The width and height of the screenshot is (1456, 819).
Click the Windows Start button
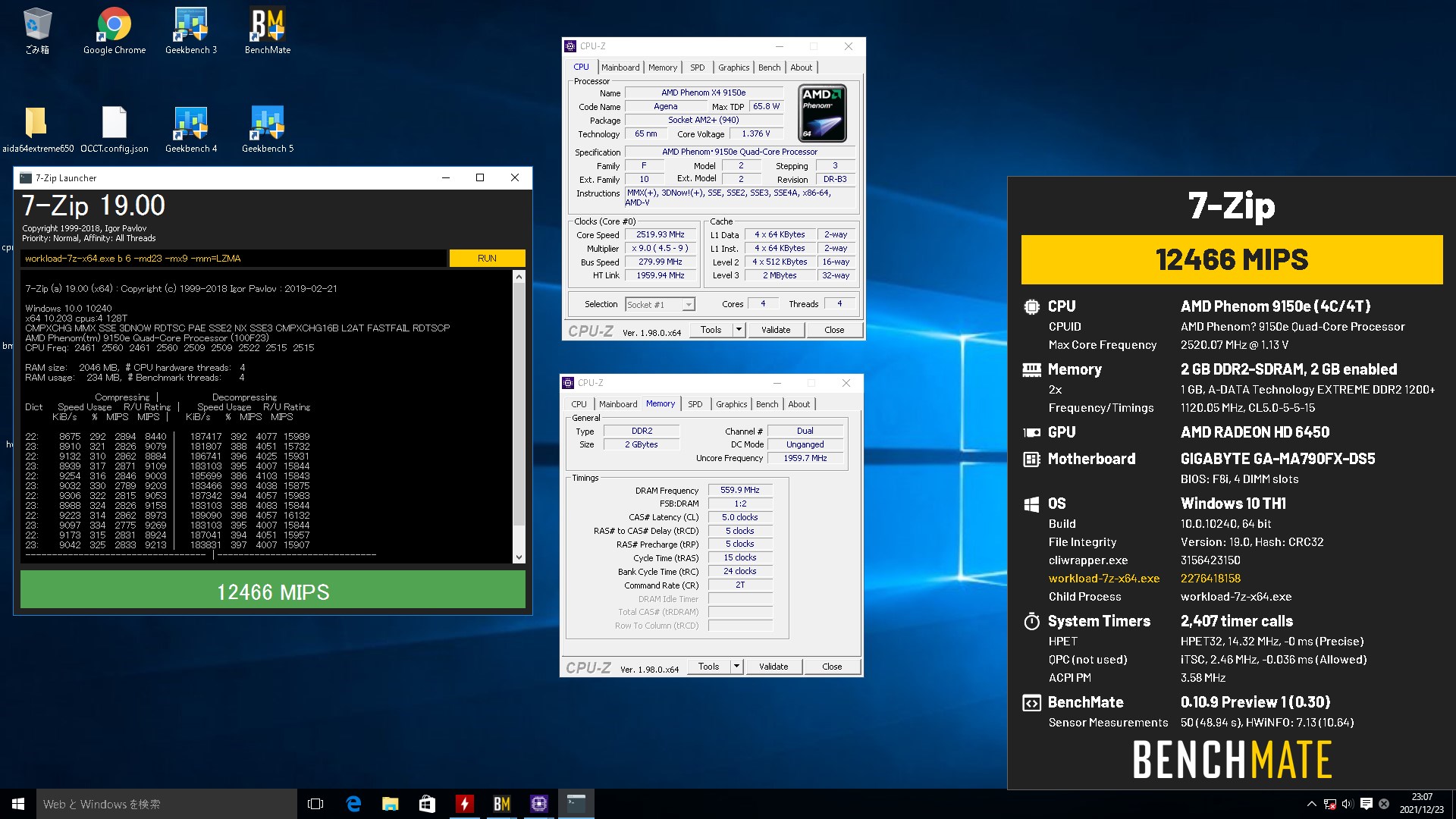pos(18,804)
